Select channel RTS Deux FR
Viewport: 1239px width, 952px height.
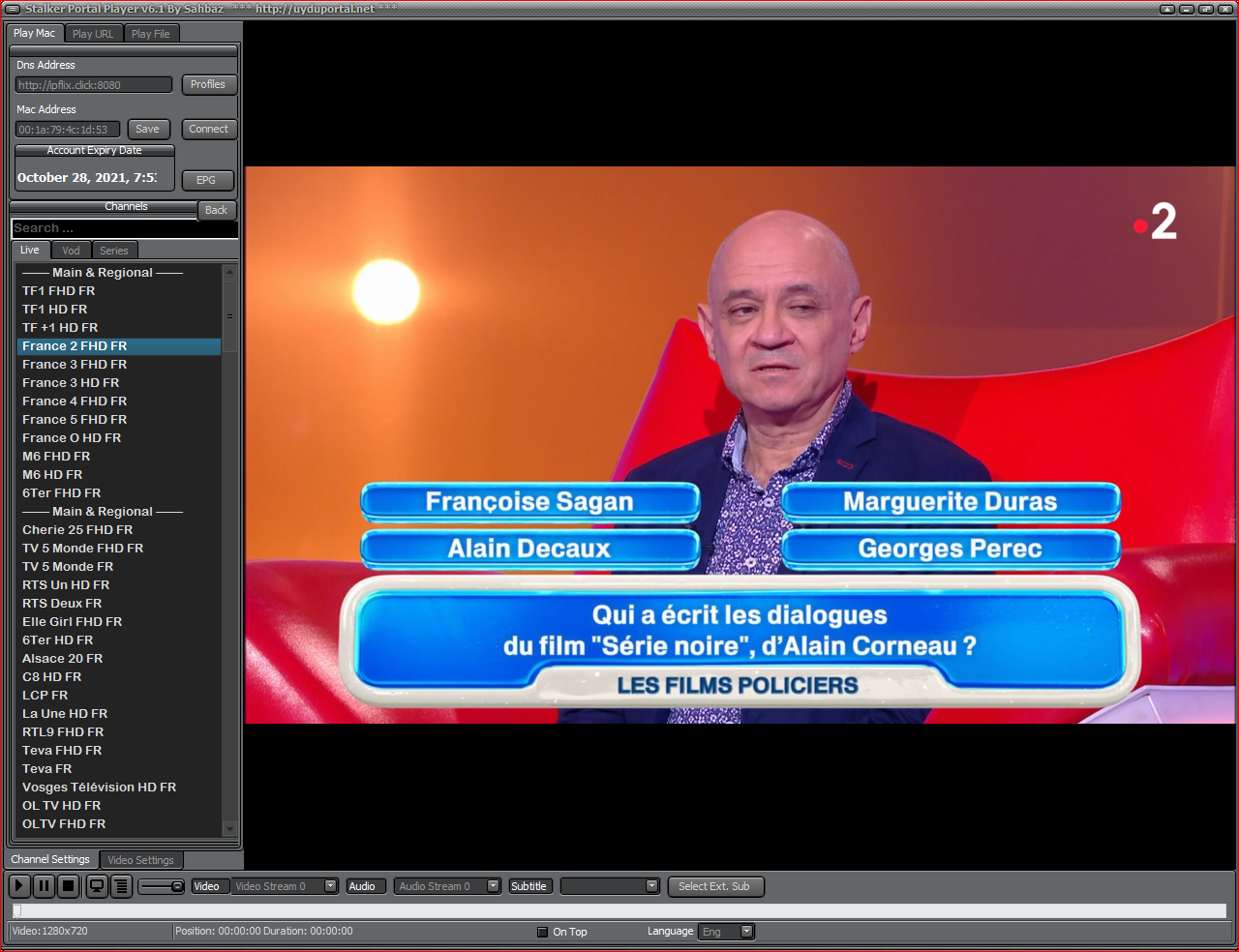(x=120, y=604)
